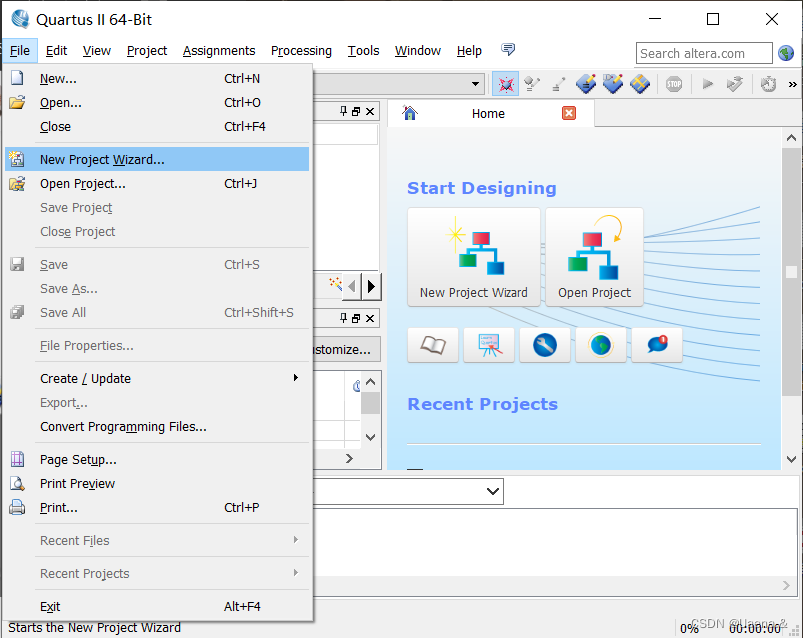Click the globe icon beside search box
The height and width of the screenshot is (638, 803).
[x=786, y=53]
